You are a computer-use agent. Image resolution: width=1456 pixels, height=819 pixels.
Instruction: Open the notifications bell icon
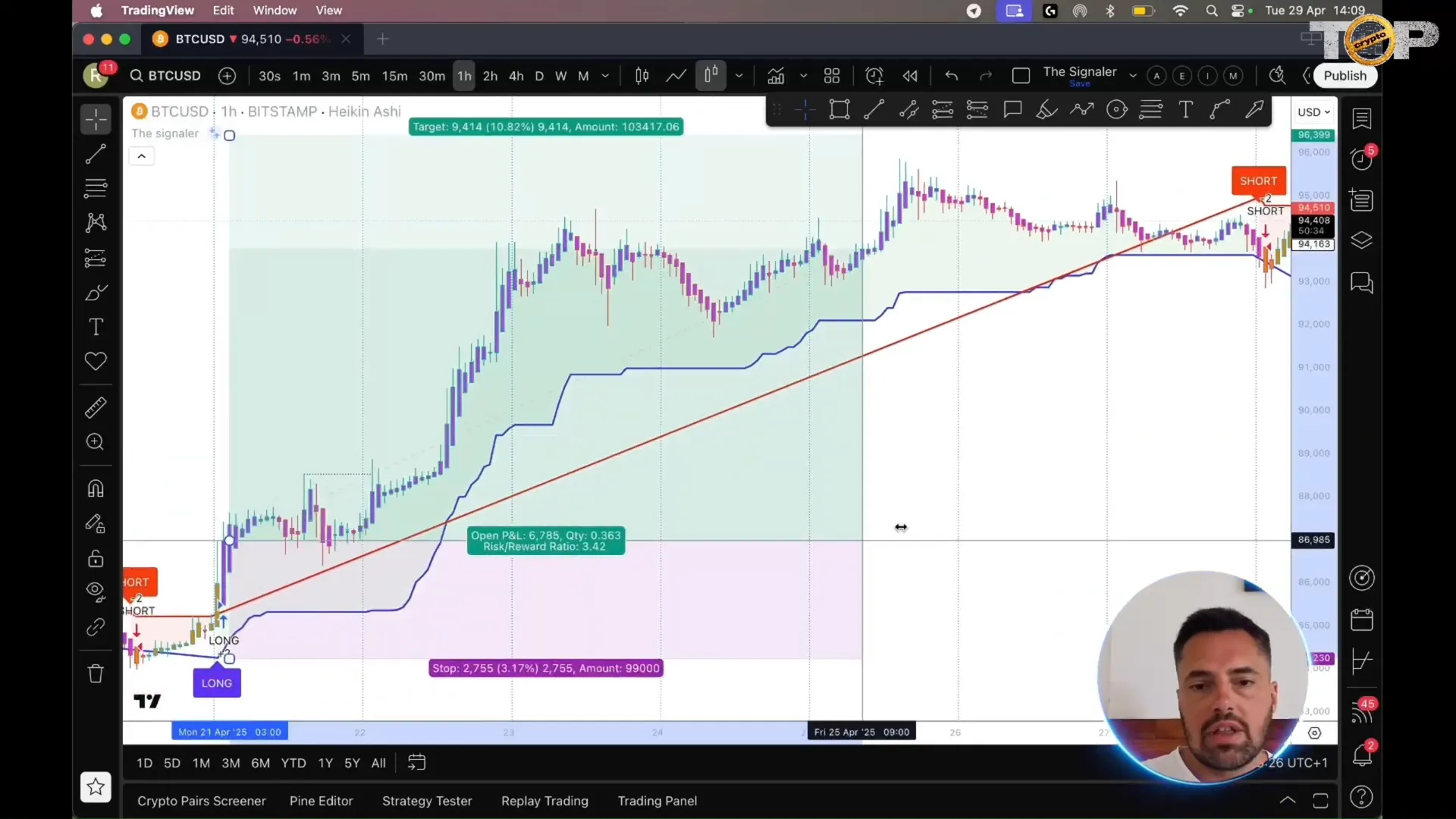pyautogui.click(x=1362, y=755)
